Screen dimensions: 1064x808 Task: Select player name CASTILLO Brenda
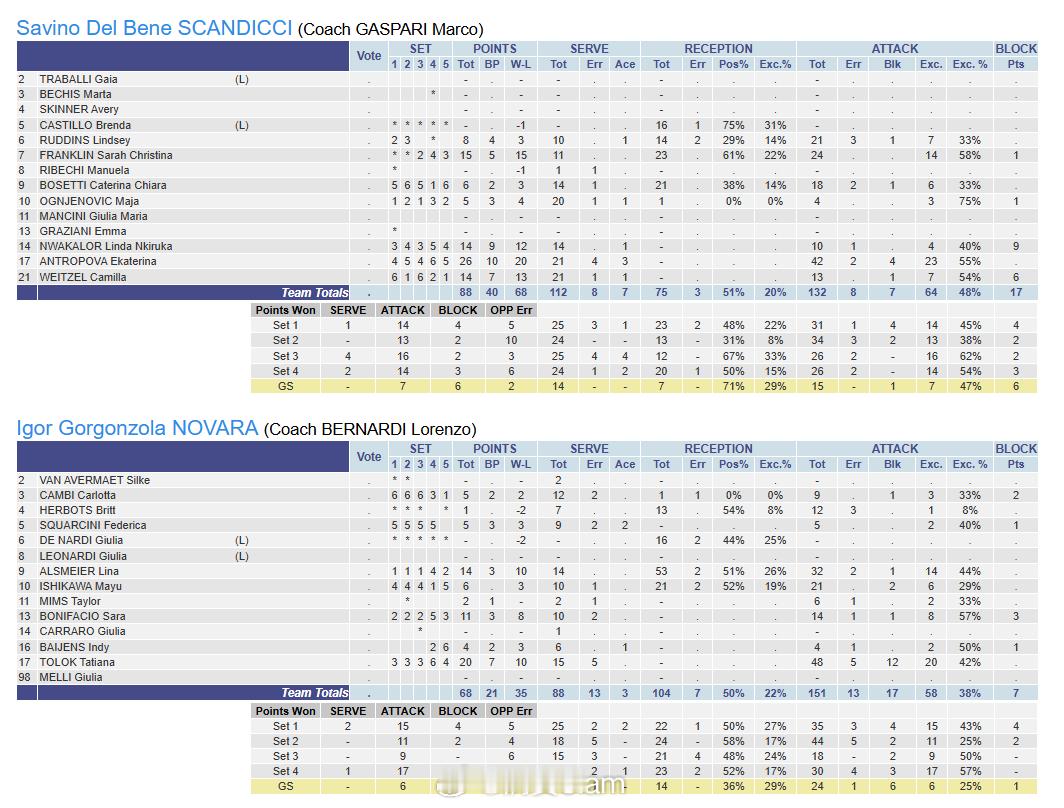click(x=85, y=126)
